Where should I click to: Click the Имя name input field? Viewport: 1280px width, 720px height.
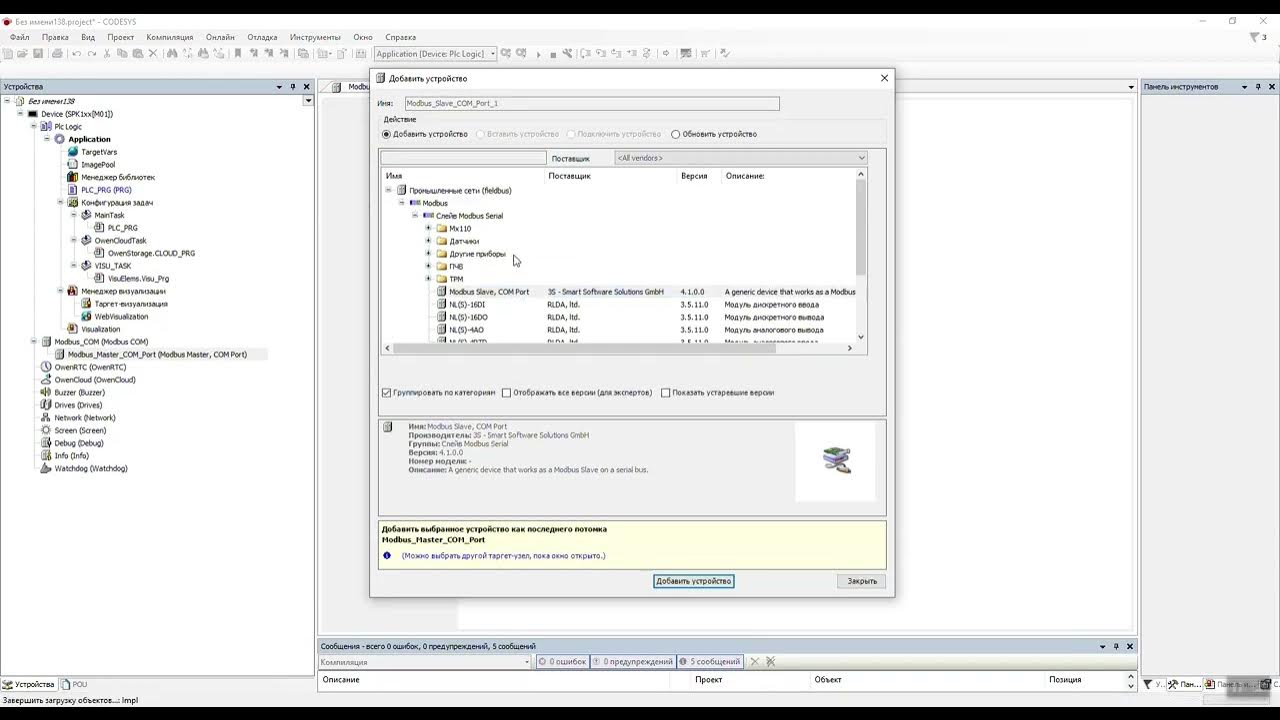(591, 103)
